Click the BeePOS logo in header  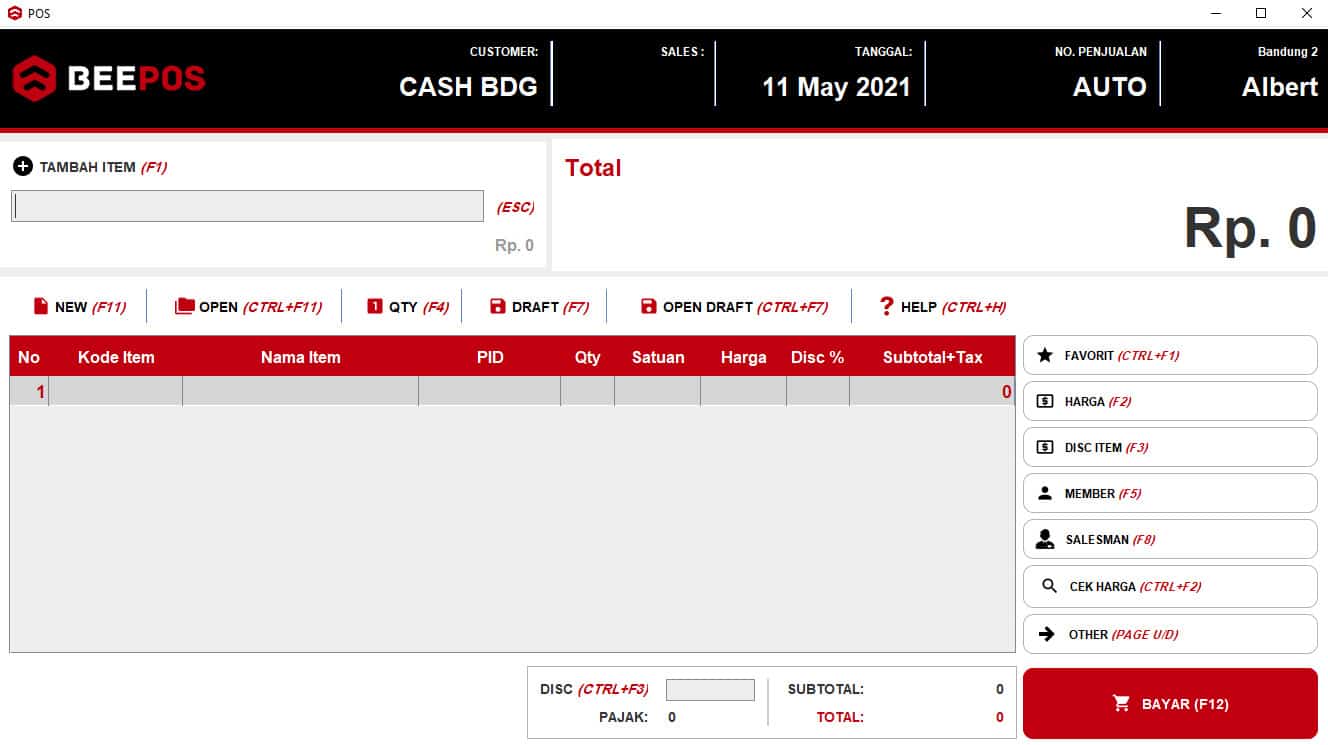108,78
